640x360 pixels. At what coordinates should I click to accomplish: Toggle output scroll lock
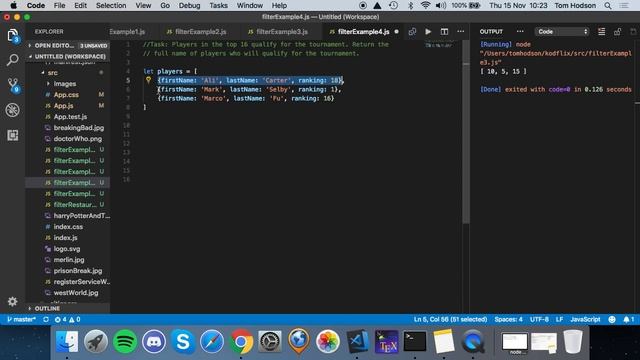[618, 31]
